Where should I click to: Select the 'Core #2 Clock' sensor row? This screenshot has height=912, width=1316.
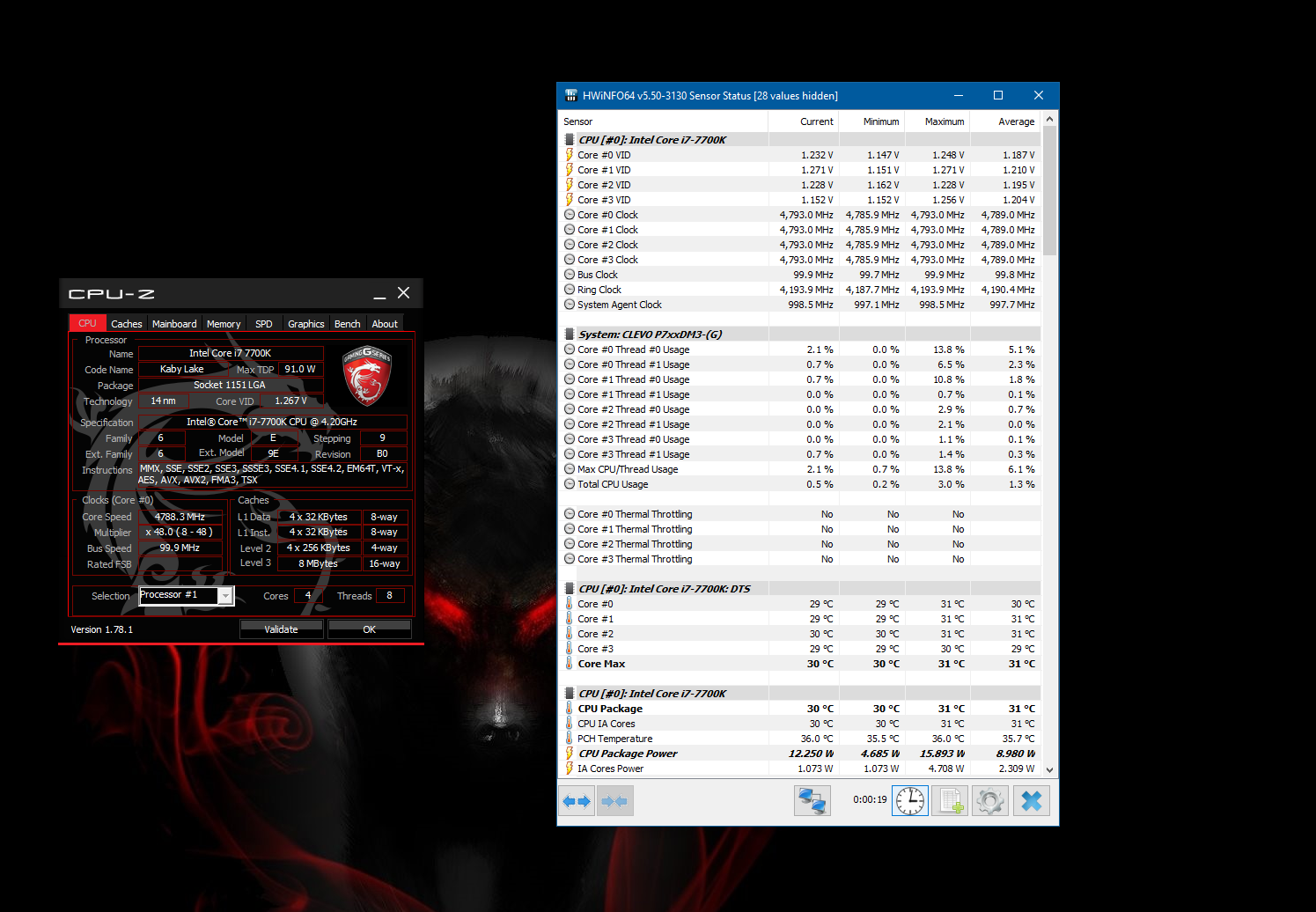(x=799, y=245)
